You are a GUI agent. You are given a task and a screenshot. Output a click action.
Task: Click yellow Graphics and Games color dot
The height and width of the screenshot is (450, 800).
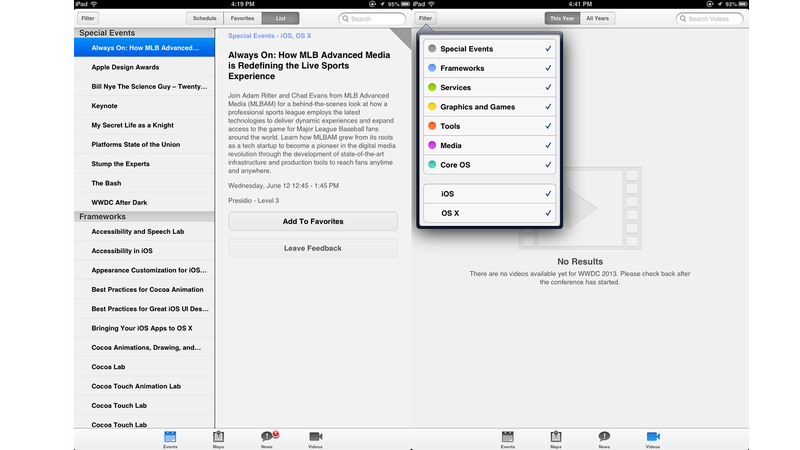432,107
